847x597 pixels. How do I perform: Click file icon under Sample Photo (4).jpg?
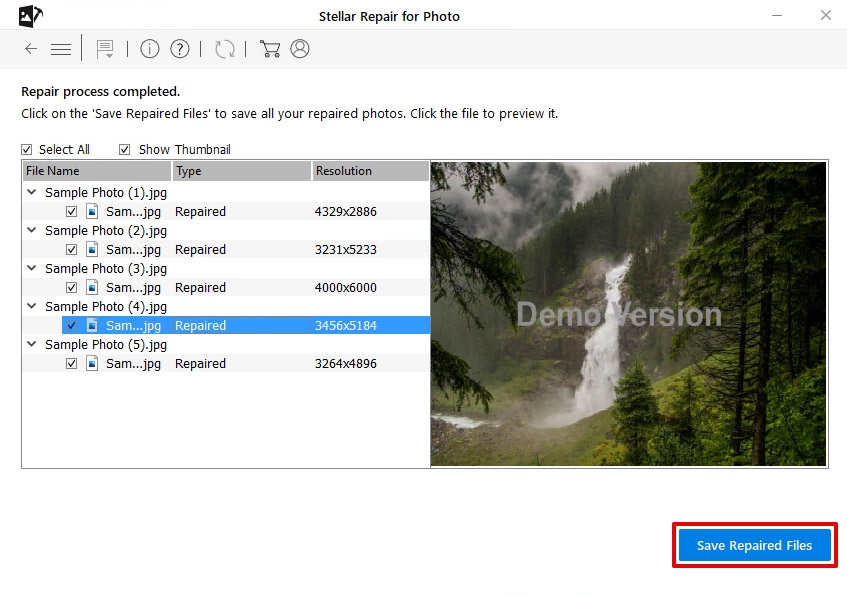92,325
